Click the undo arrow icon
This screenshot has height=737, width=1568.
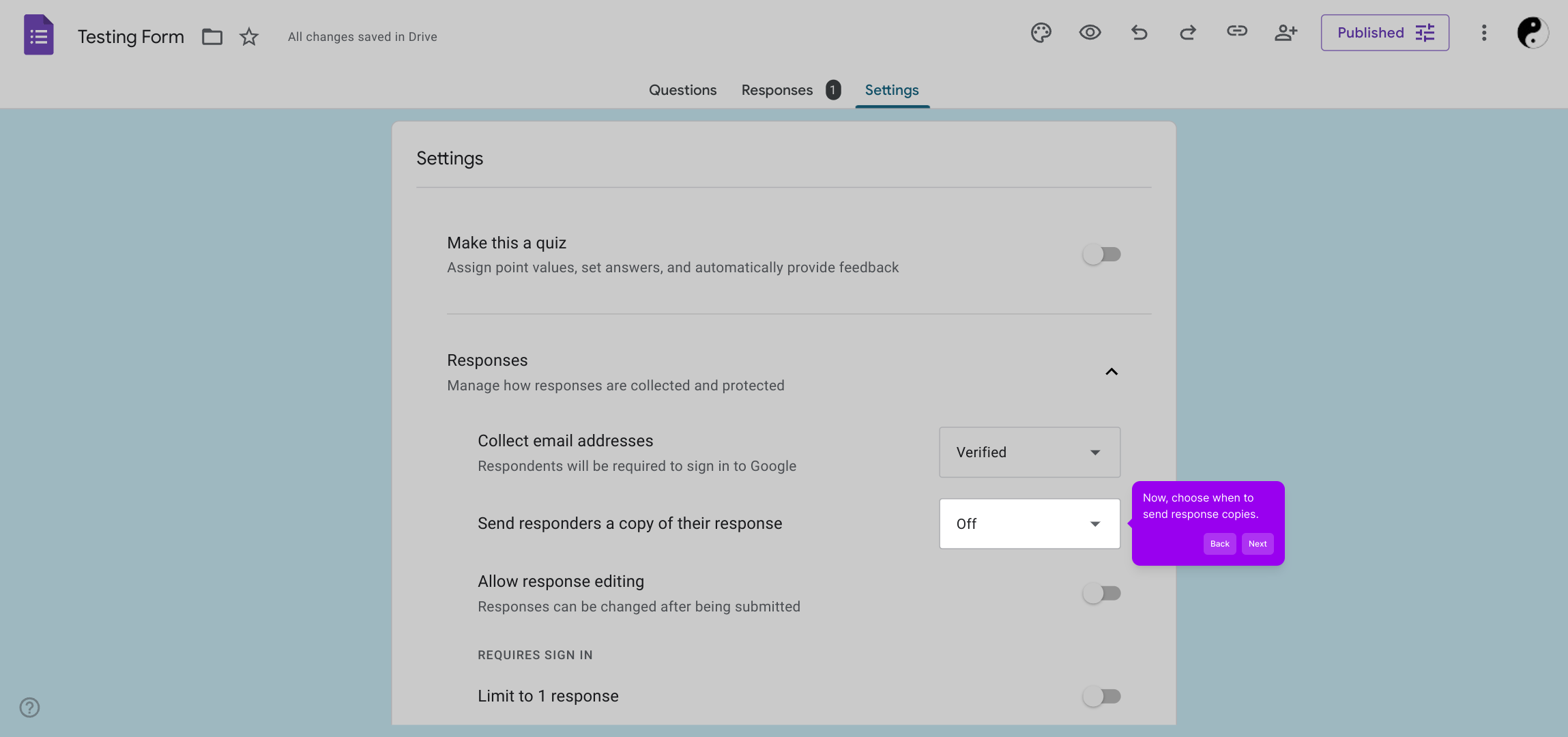(x=1139, y=33)
